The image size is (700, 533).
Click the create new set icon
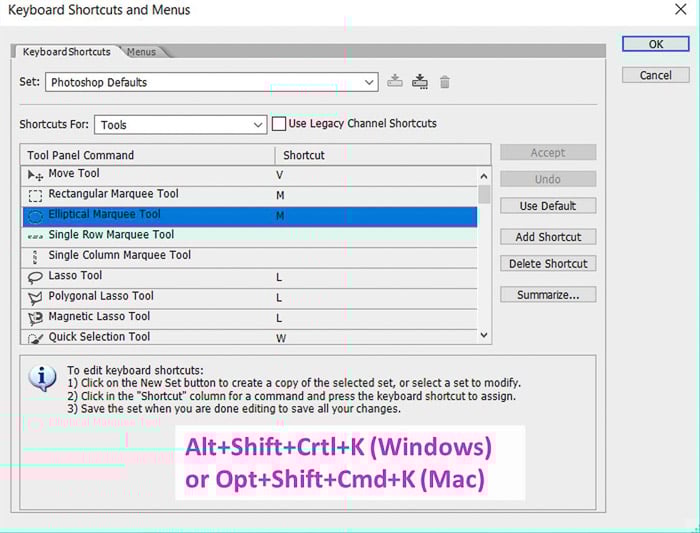click(420, 82)
